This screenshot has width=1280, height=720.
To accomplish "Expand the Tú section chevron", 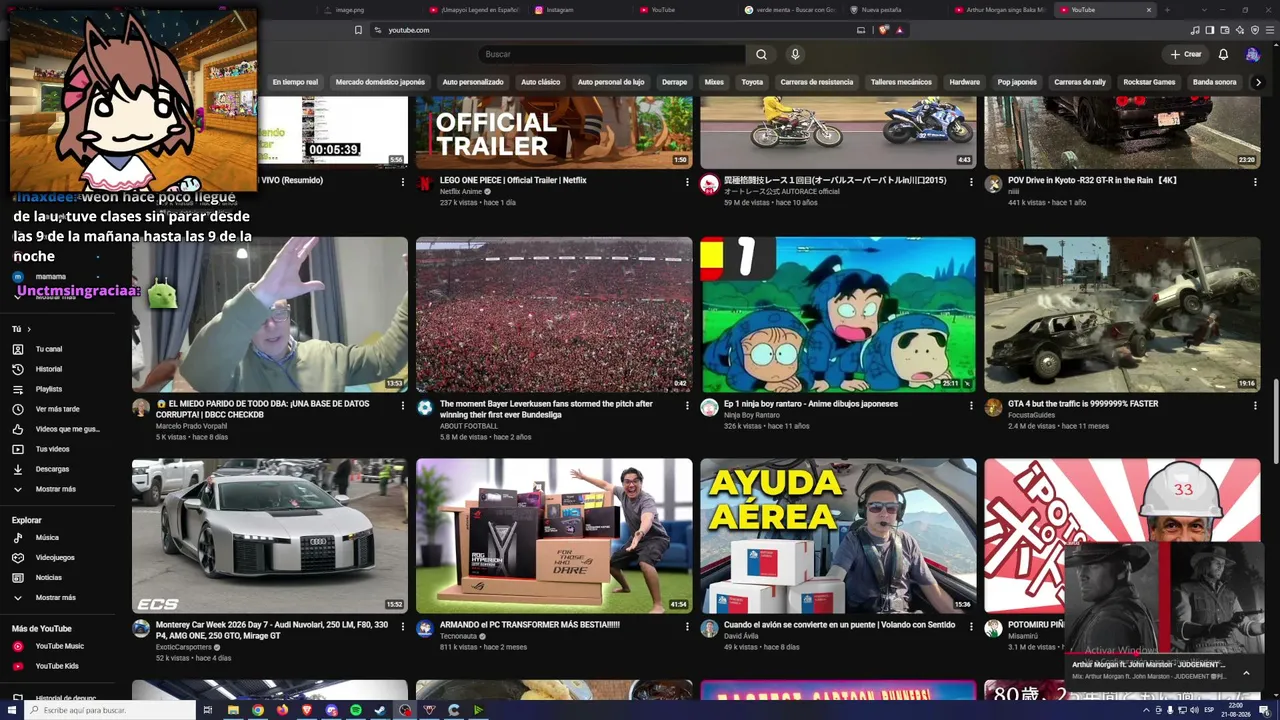I will (x=29, y=329).
